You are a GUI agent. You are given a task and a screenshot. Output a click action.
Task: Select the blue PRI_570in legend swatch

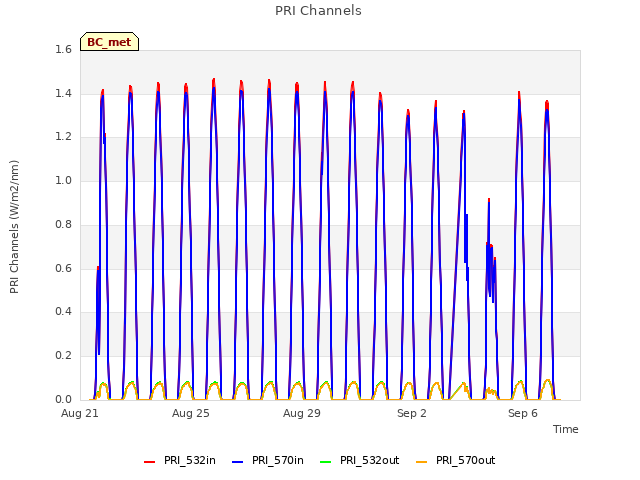237,462
